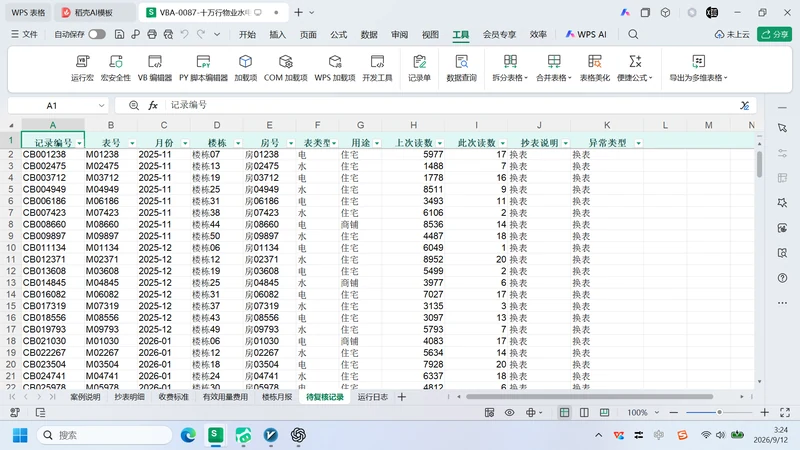The width and height of the screenshot is (800, 450).
Task: Click the print icon in quick toolbar
Action: point(152,34)
